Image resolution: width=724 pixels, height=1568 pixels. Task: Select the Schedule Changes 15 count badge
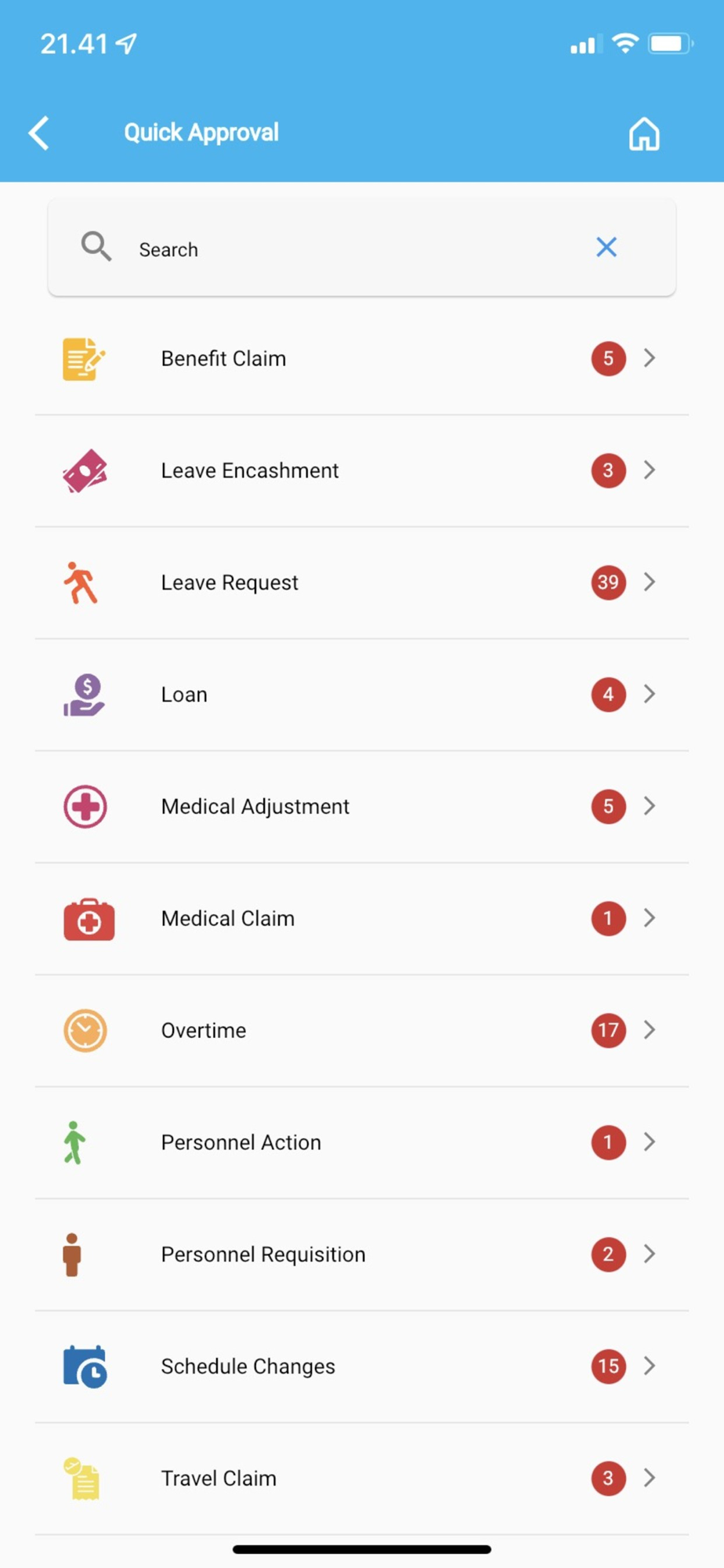608,1367
